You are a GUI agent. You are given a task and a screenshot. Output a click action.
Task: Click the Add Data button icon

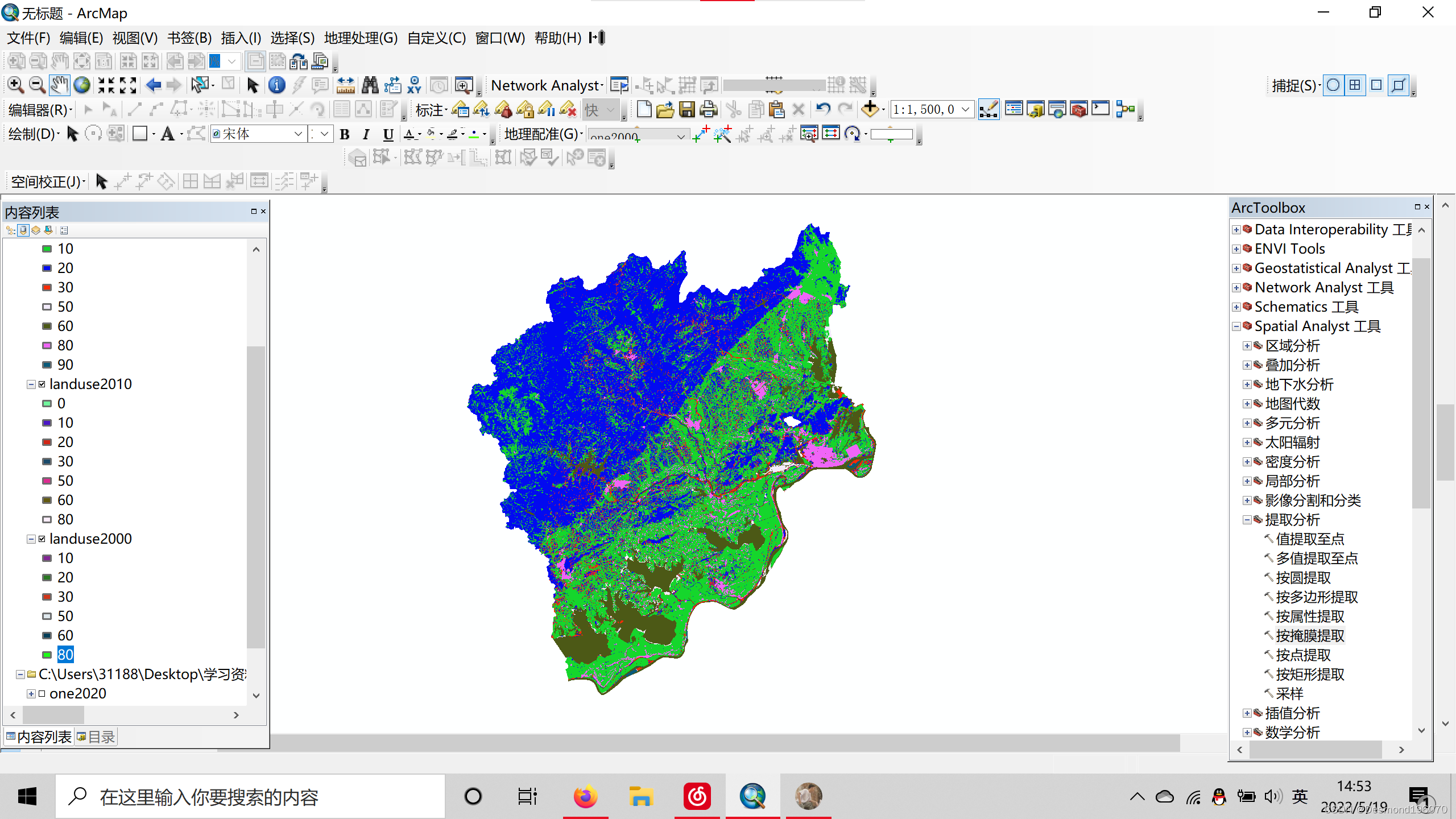[x=870, y=109]
